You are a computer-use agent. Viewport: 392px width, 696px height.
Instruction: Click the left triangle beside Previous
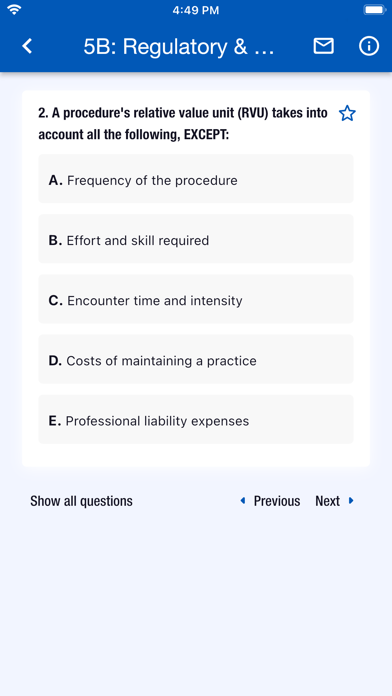point(243,501)
